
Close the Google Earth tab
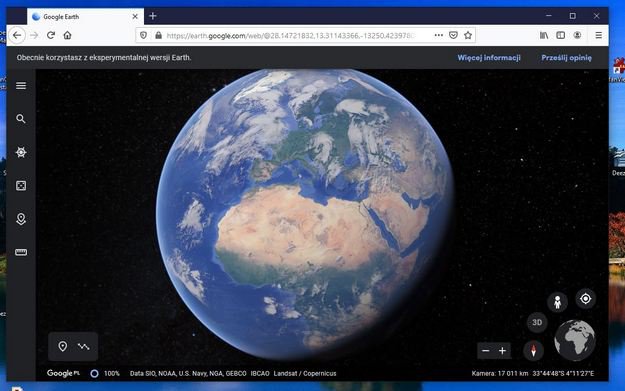(135, 16)
